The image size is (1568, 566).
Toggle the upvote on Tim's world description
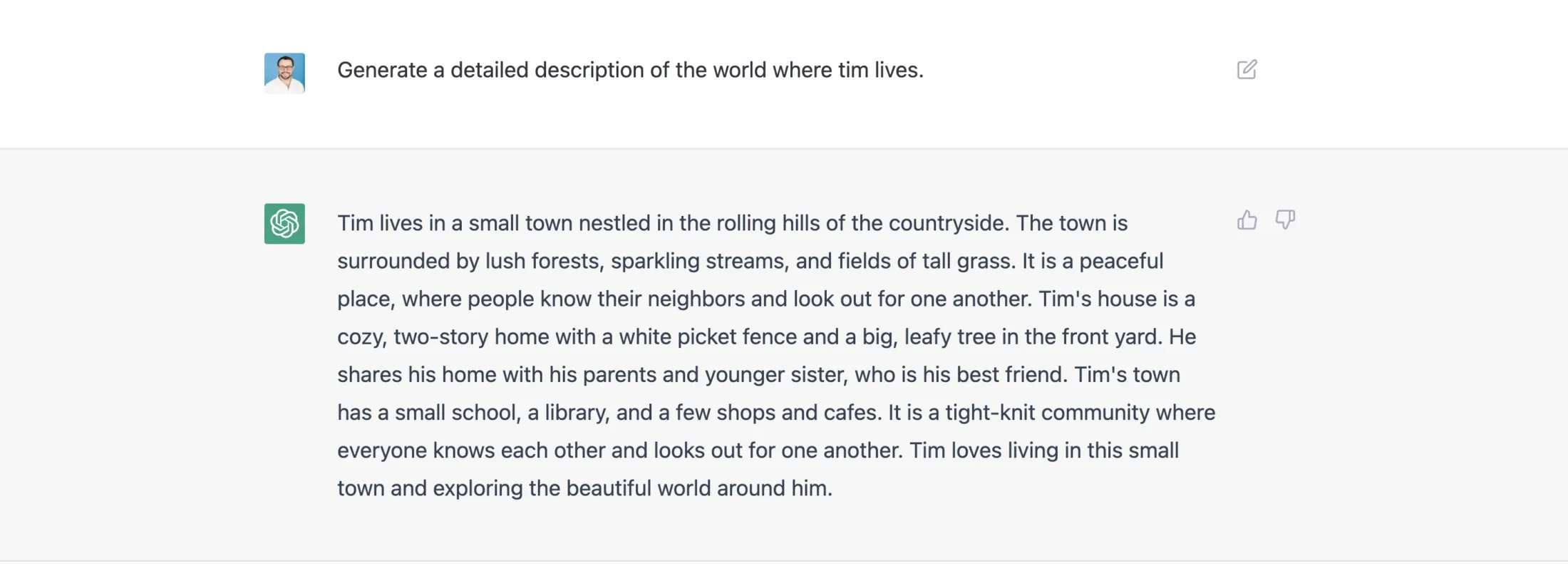pos(1247,220)
